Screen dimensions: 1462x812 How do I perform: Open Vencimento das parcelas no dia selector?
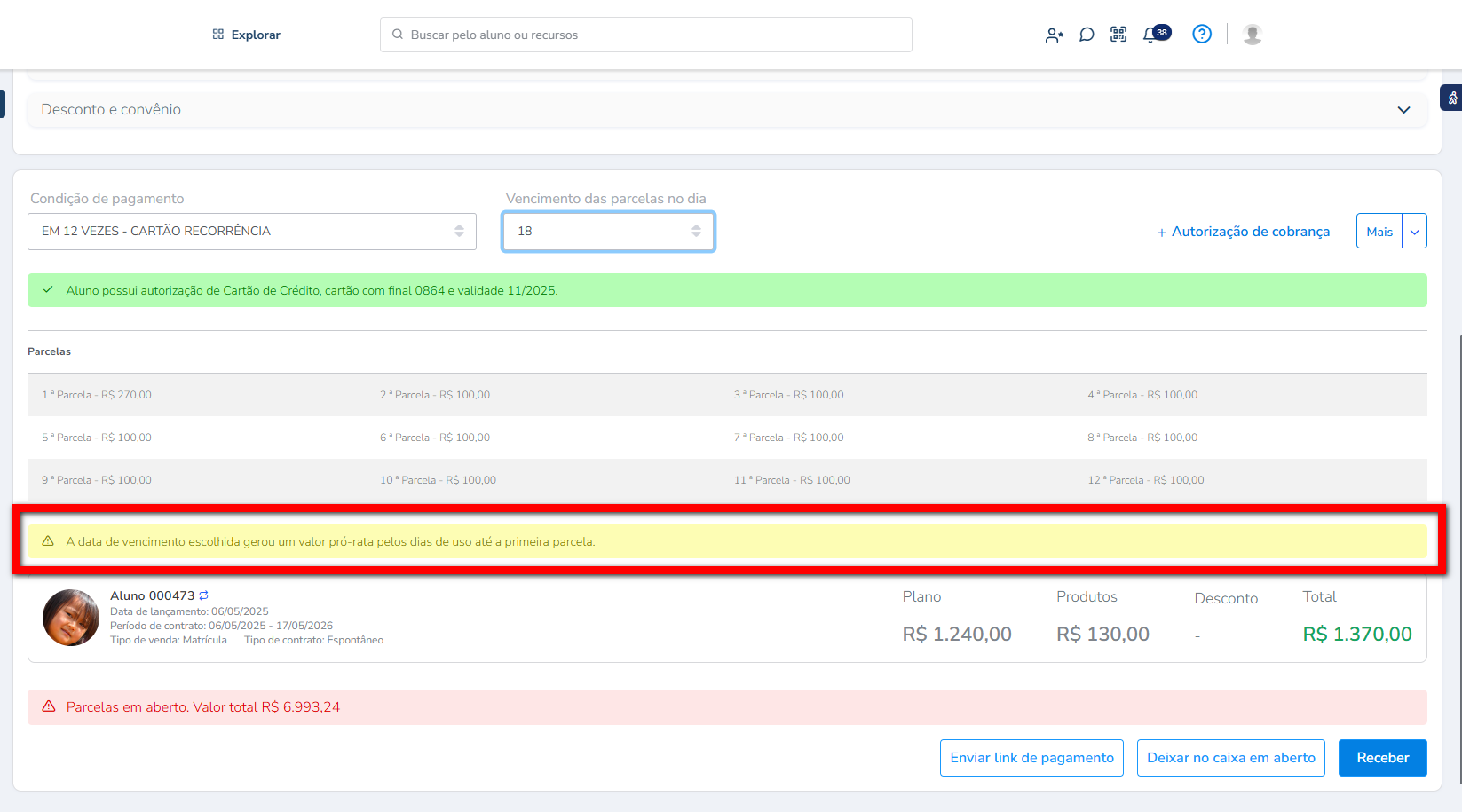pyautogui.click(x=608, y=231)
